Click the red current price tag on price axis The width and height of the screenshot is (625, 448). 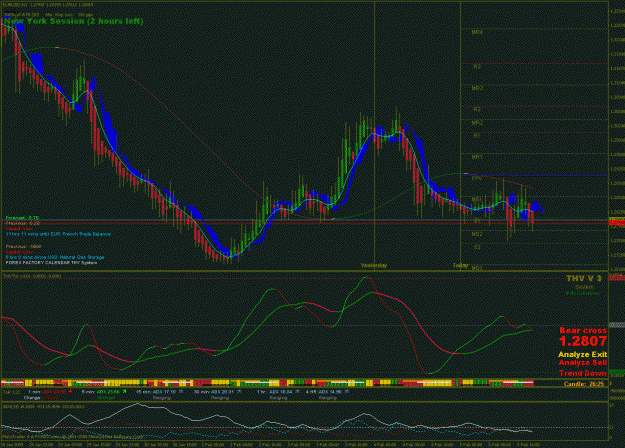click(x=617, y=222)
